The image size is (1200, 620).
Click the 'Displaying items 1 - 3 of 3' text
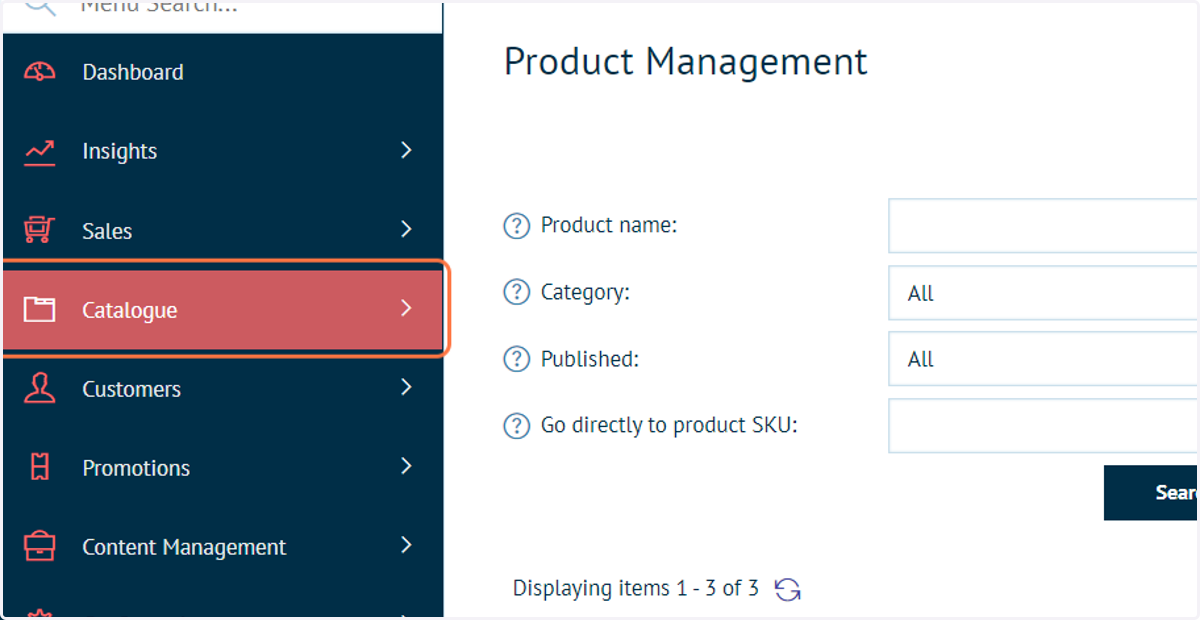tap(636, 588)
